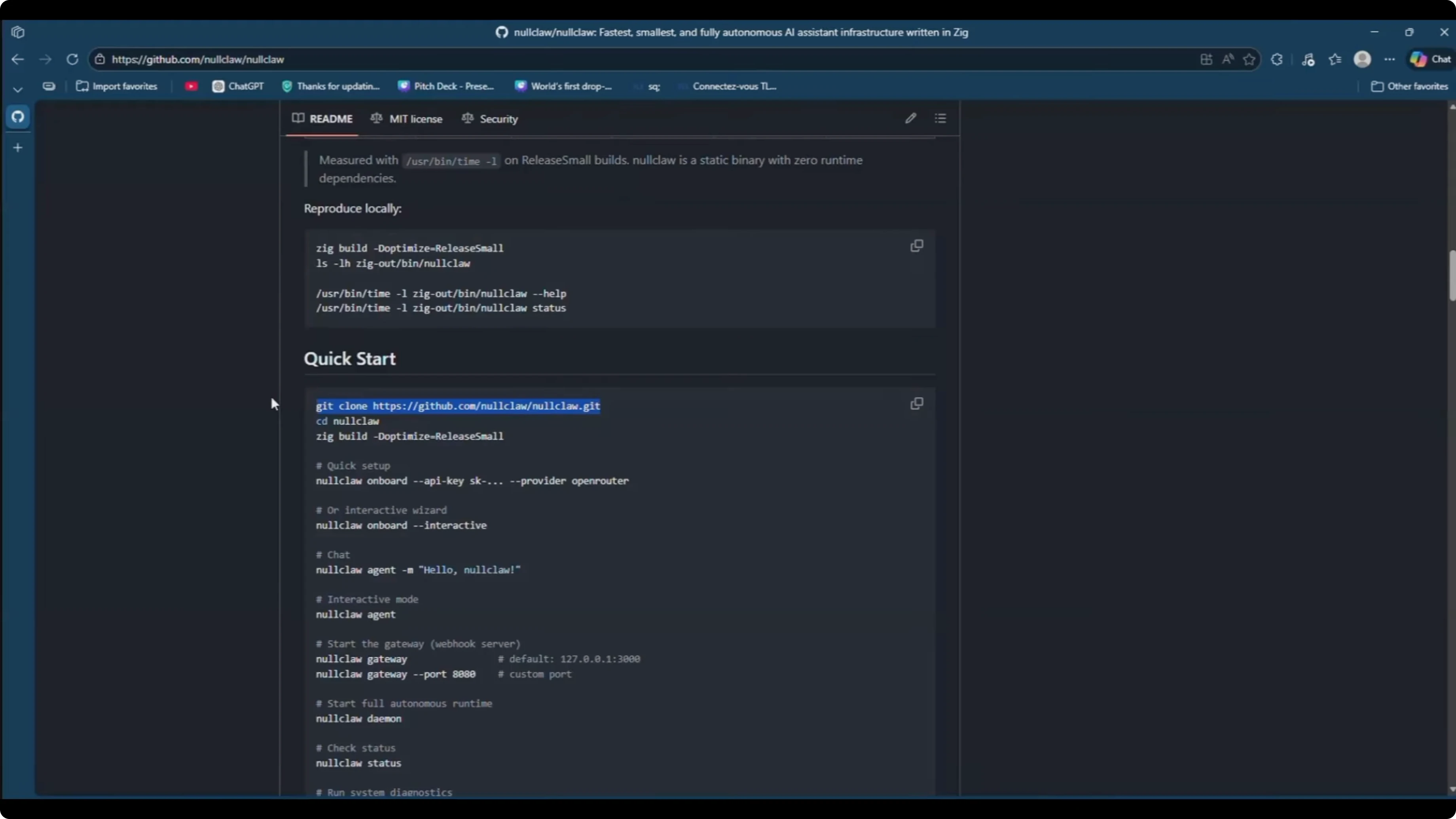This screenshot has width=1456, height=819.
Task: Activate Read aloud for the page
Action: pos(1228,59)
